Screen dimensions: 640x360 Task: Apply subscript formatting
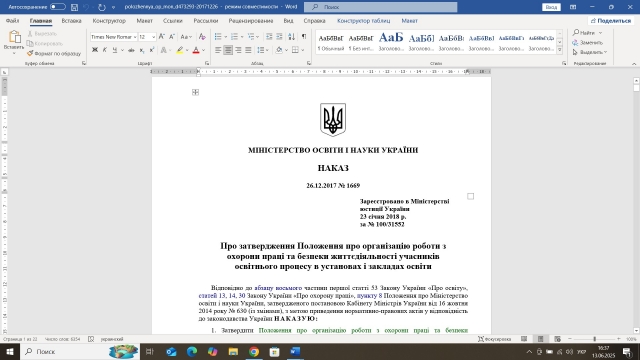pos(142,50)
